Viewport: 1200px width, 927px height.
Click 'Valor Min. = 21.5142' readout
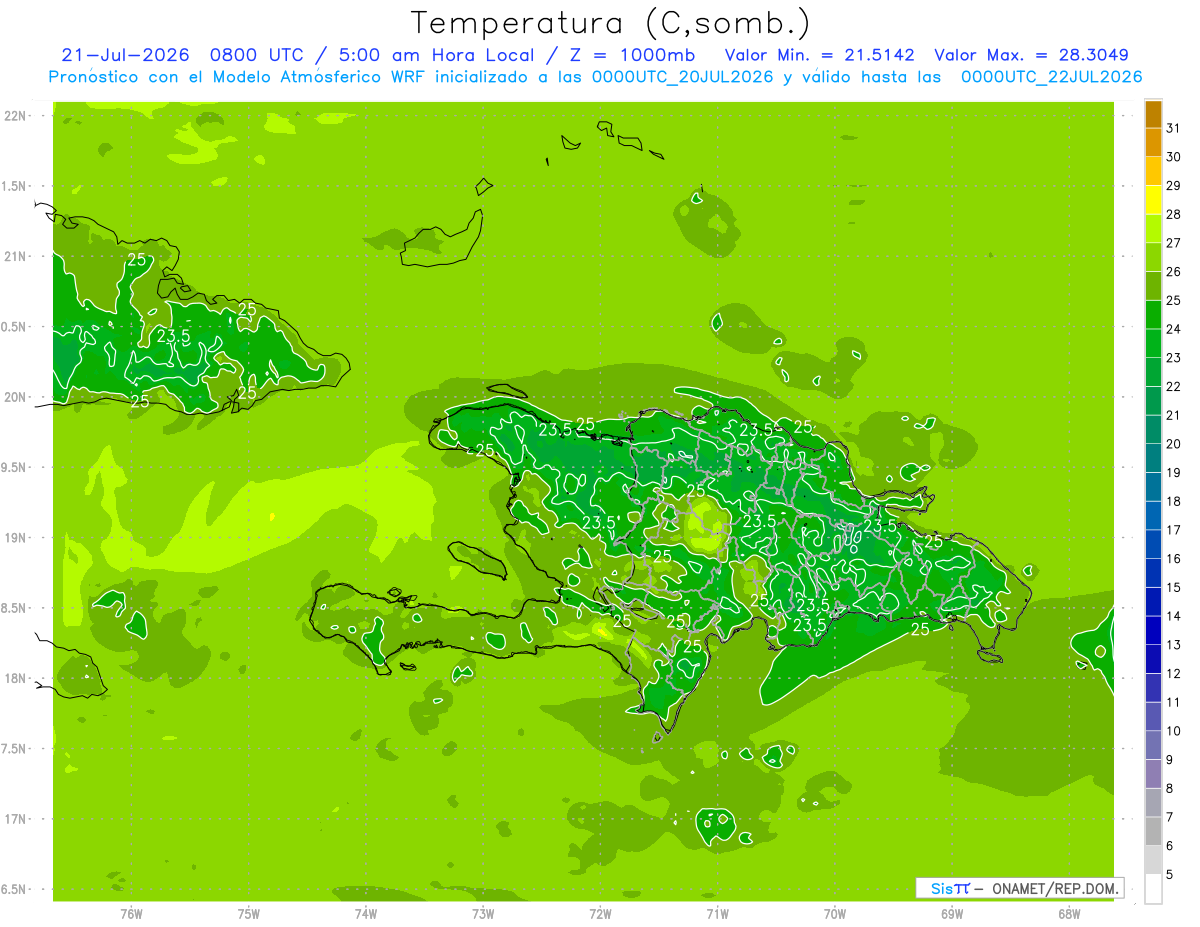click(820, 55)
